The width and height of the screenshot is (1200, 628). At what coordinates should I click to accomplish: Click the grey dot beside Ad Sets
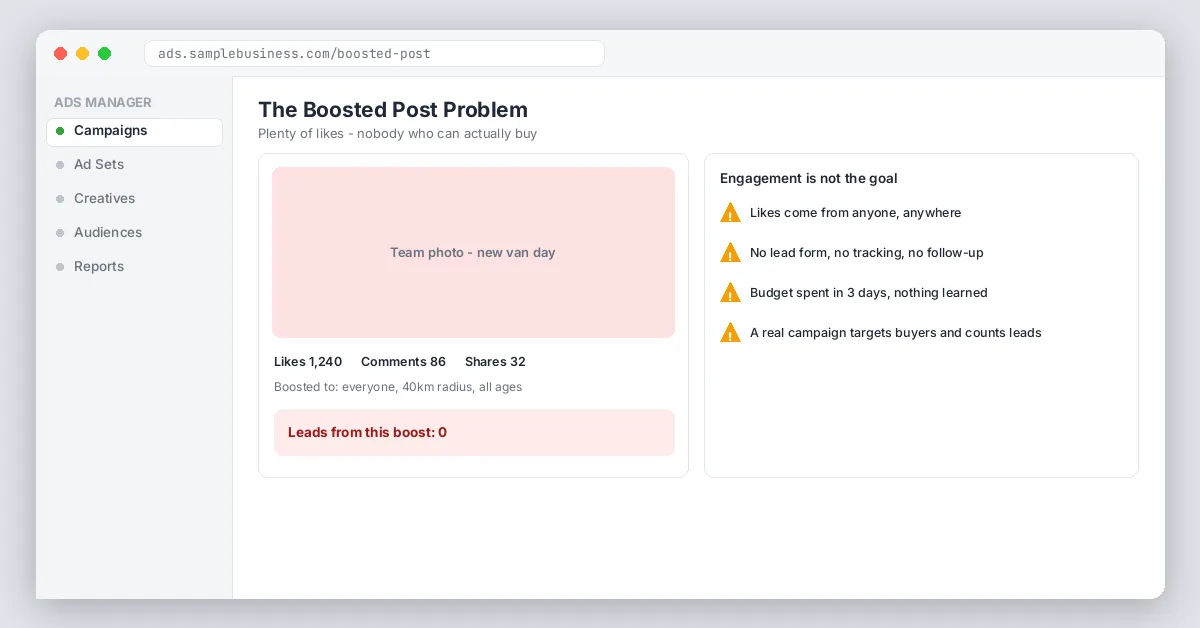(60, 165)
